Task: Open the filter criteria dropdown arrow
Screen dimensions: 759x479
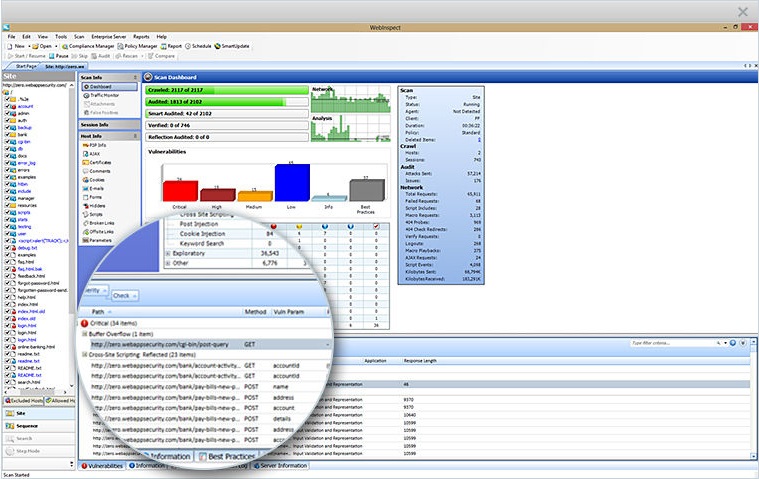Action: pyautogui.click(x=726, y=343)
